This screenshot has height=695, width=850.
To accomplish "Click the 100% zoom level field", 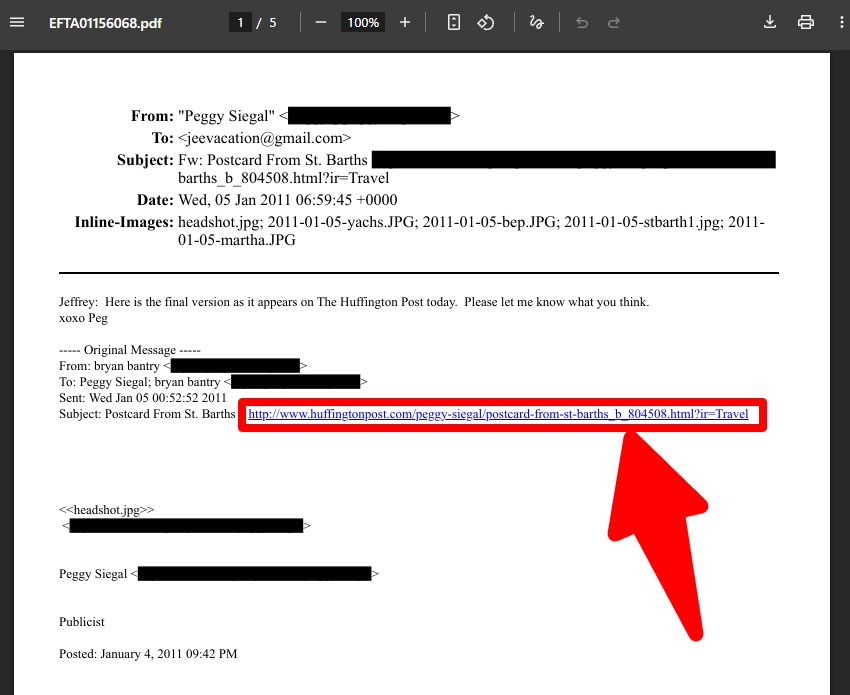I will [362, 22].
